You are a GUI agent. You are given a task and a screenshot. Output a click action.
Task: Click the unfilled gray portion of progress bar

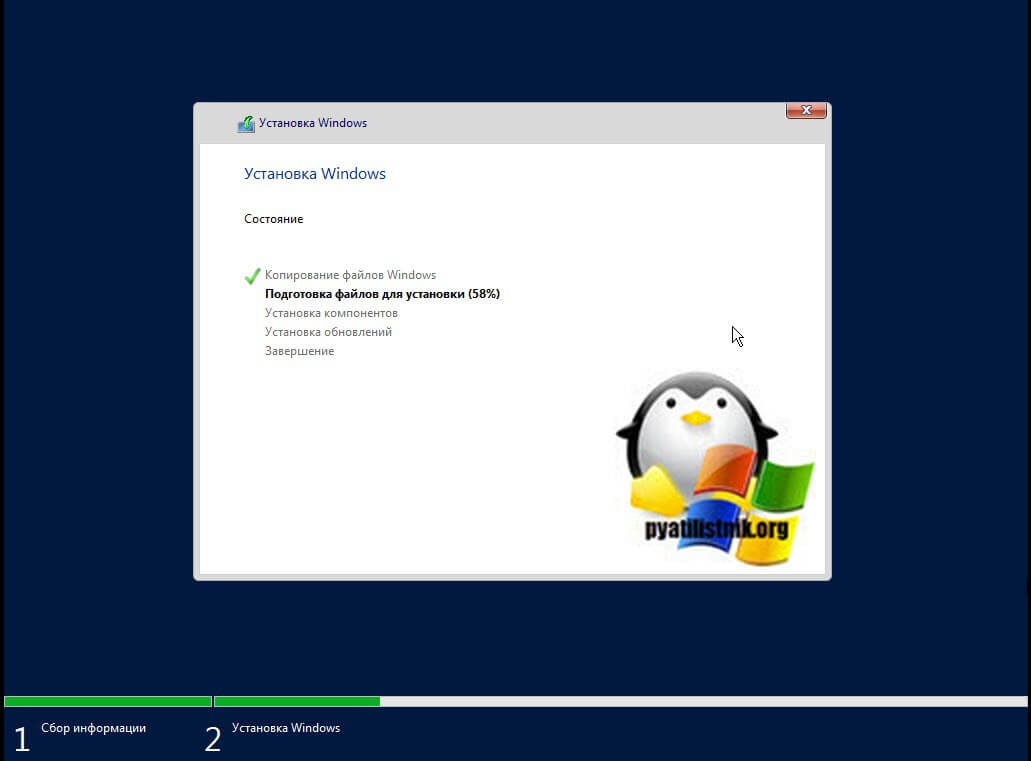(x=700, y=702)
